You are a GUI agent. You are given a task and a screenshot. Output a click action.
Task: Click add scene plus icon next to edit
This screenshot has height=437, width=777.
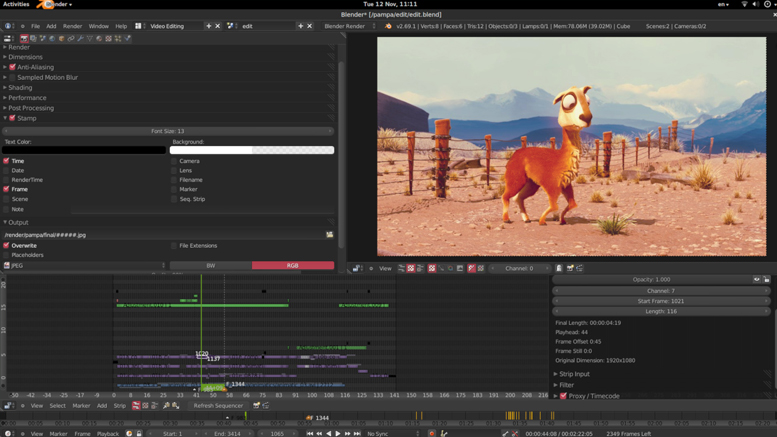pyautogui.click(x=300, y=26)
